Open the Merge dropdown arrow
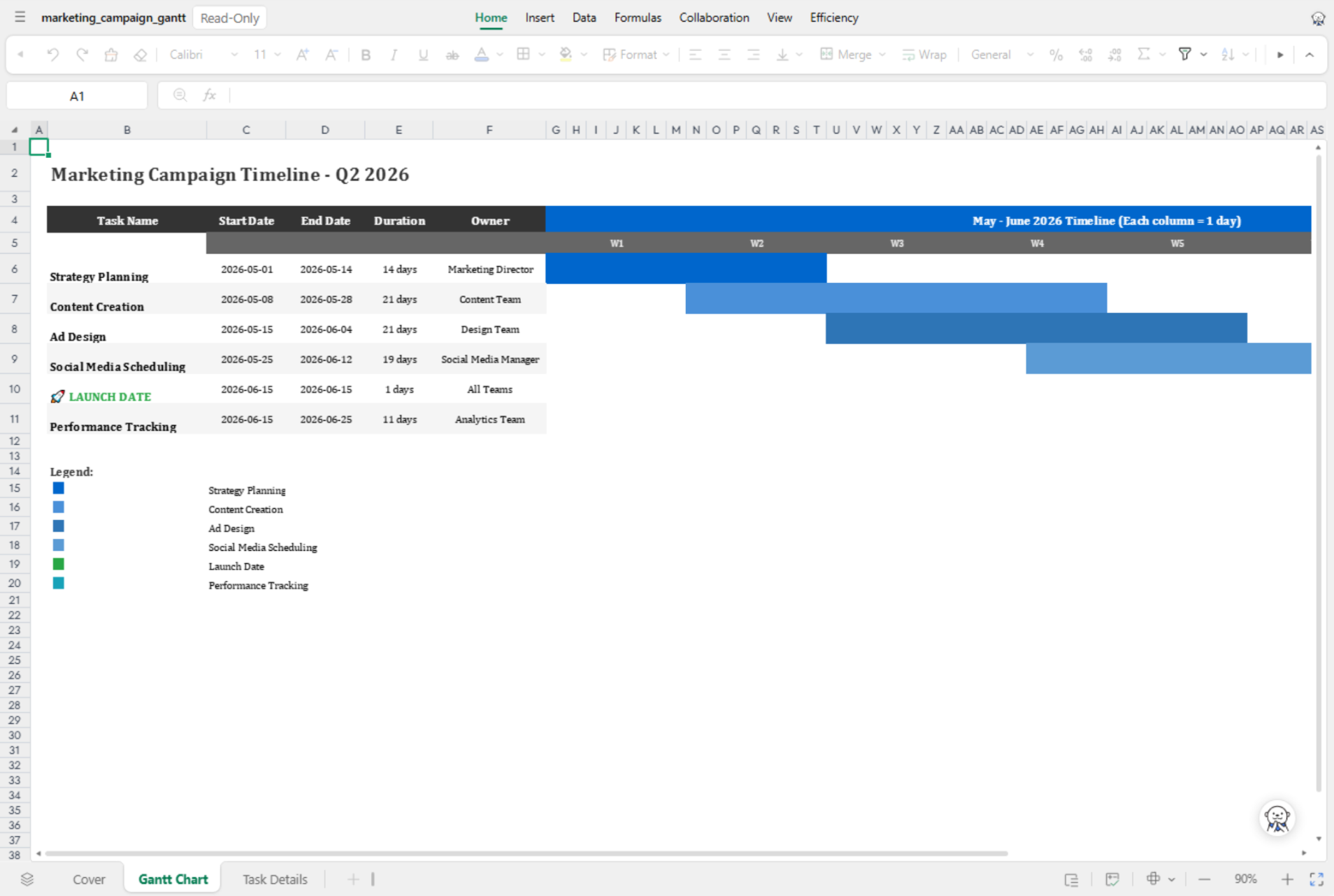Image resolution: width=1334 pixels, height=896 pixels. click(882, 55)
